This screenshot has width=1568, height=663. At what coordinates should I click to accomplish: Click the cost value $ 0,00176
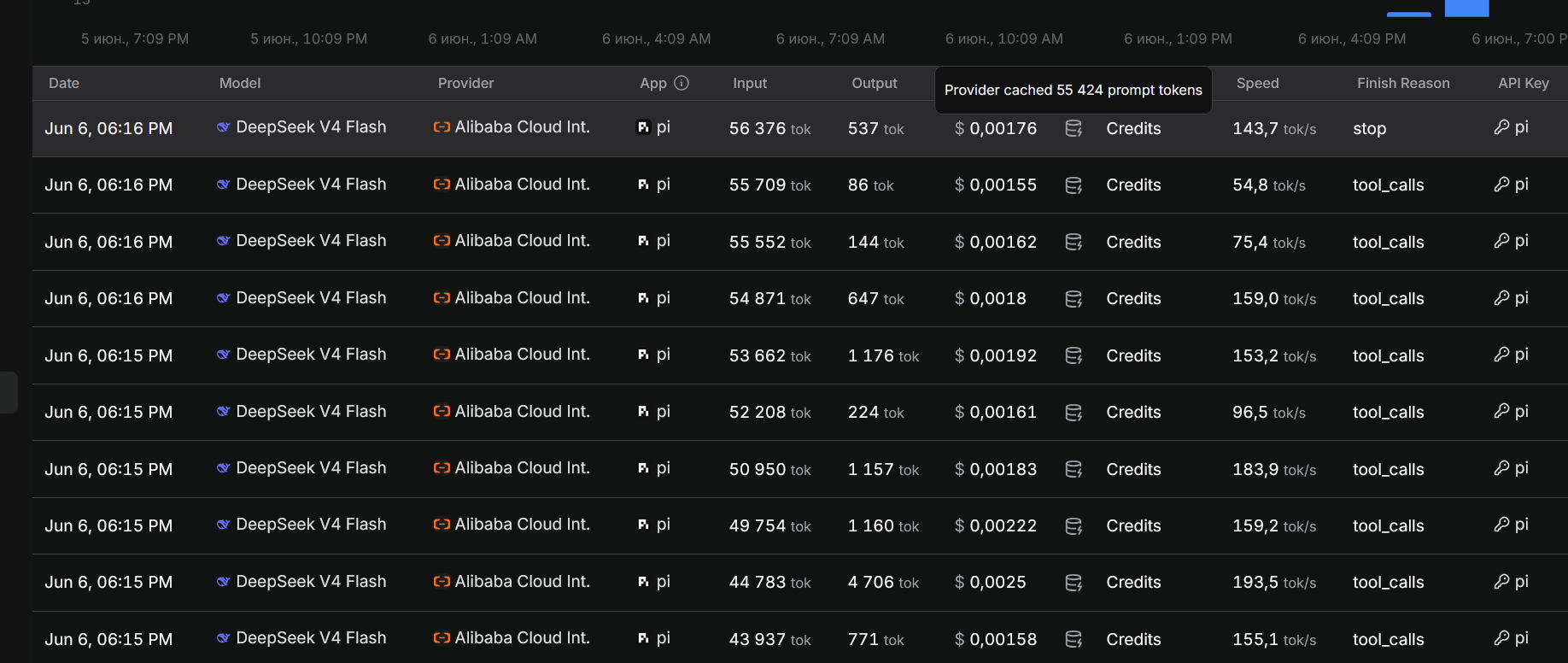pos(996,128)
